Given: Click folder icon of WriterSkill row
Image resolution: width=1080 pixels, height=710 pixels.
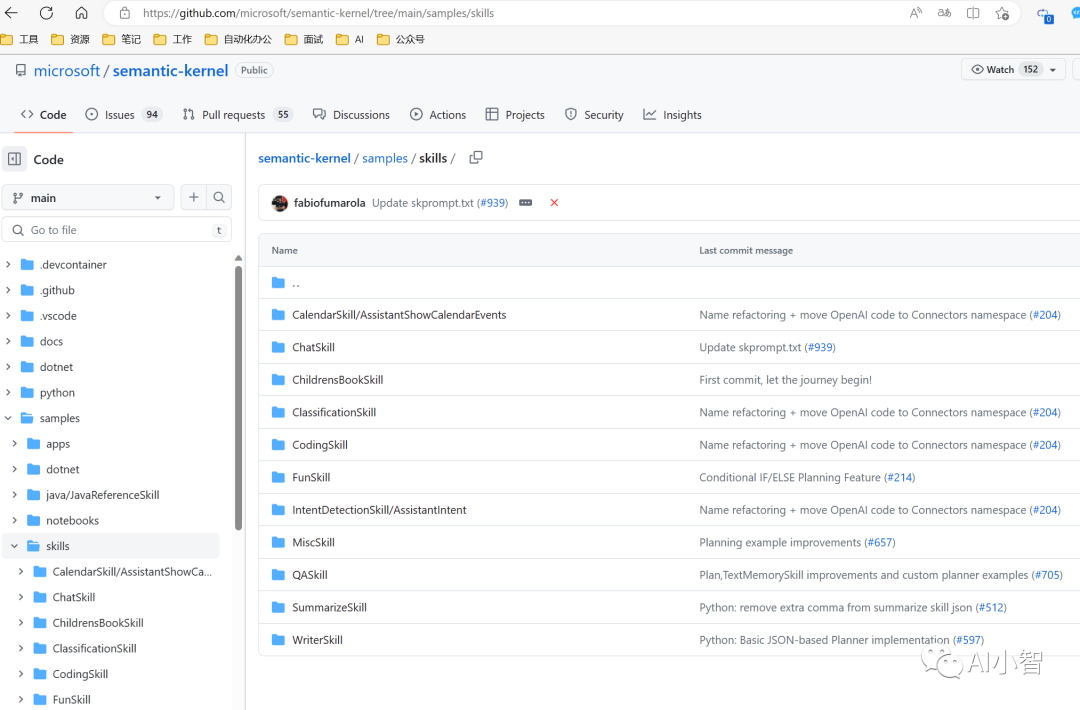Looking at the screenshot, I should 278,640.
